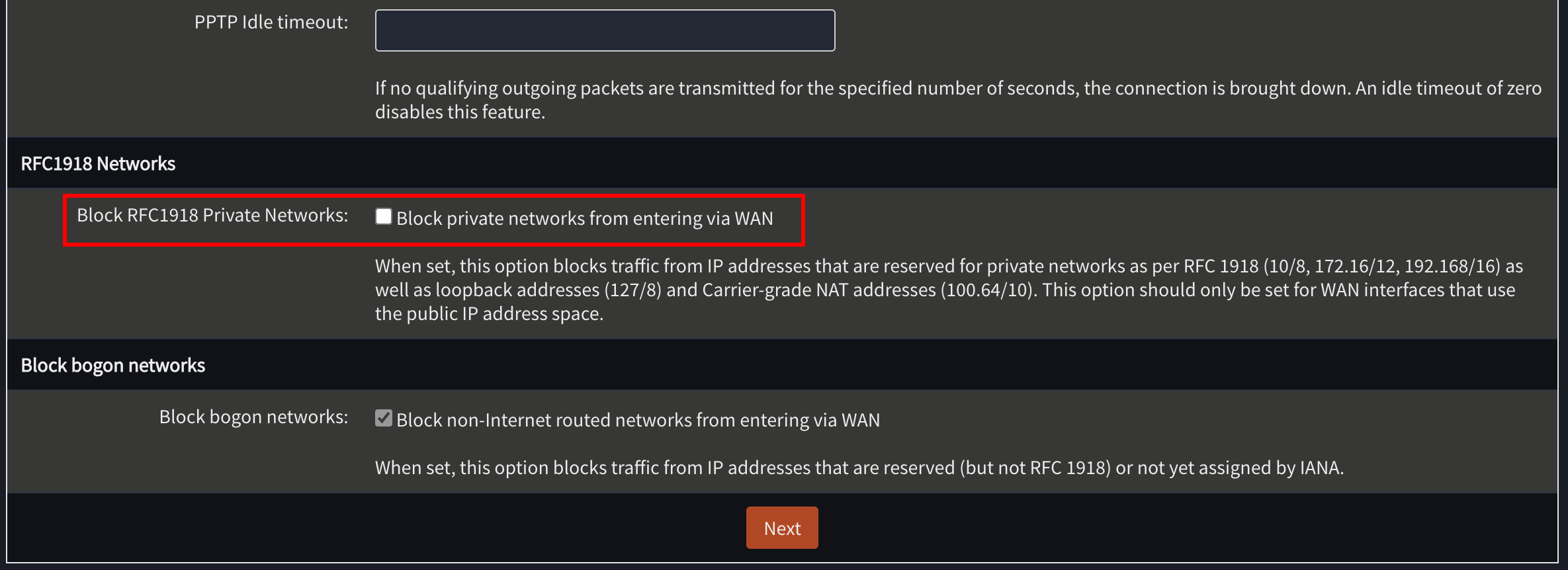This screenshot has height=570, width=1568.
Task: Click the RFC1918 Networks section header
Action: 98,163
